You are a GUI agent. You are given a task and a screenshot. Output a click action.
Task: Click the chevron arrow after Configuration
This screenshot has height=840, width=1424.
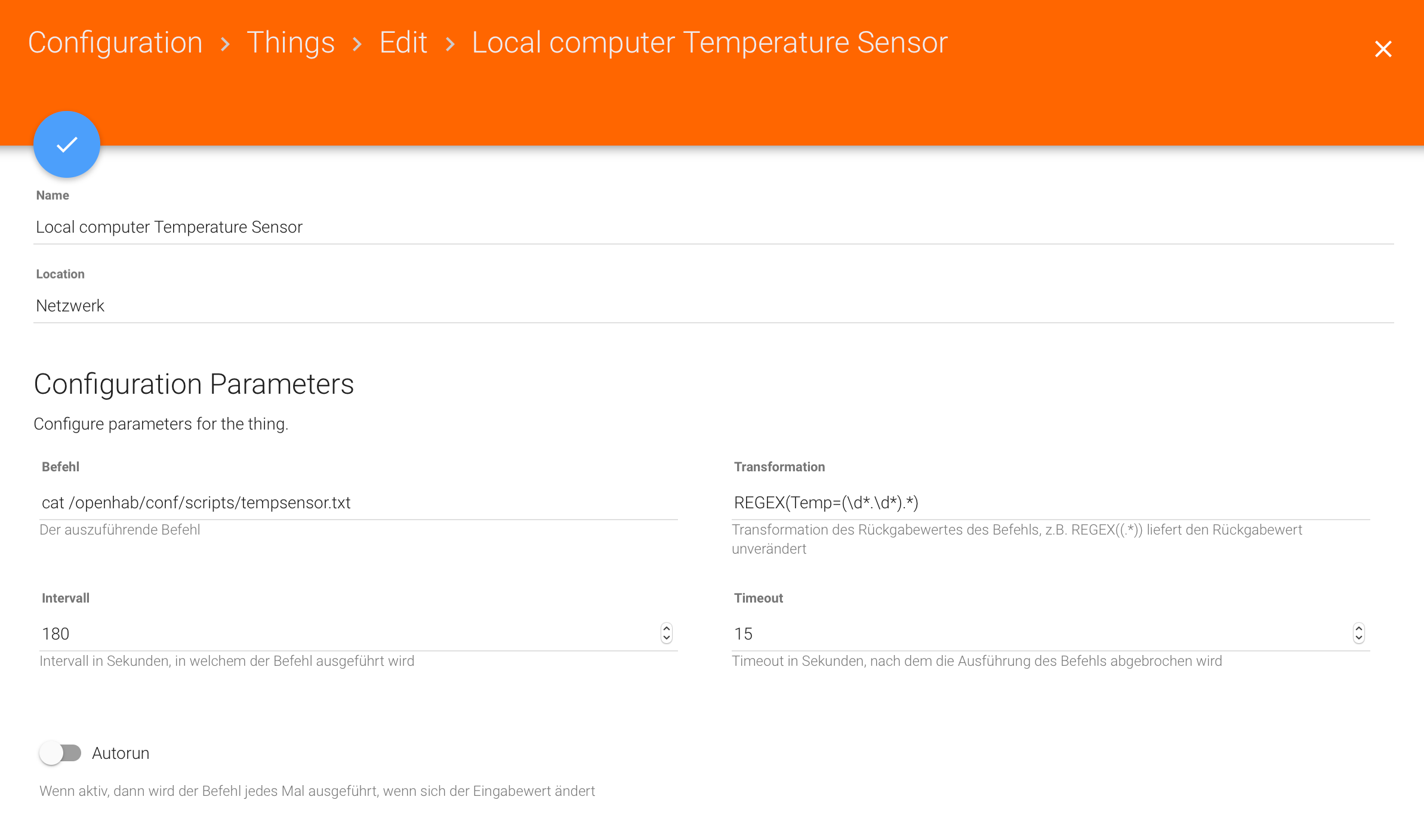click(x=225, y=44)
